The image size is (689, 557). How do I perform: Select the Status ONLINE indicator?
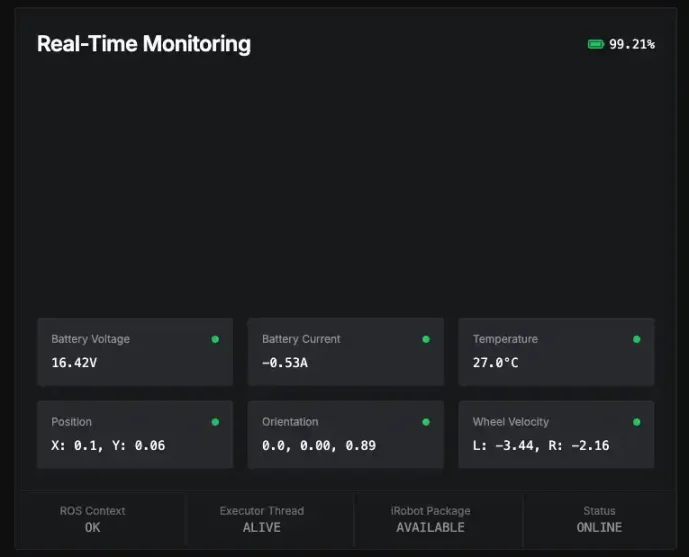599,527
